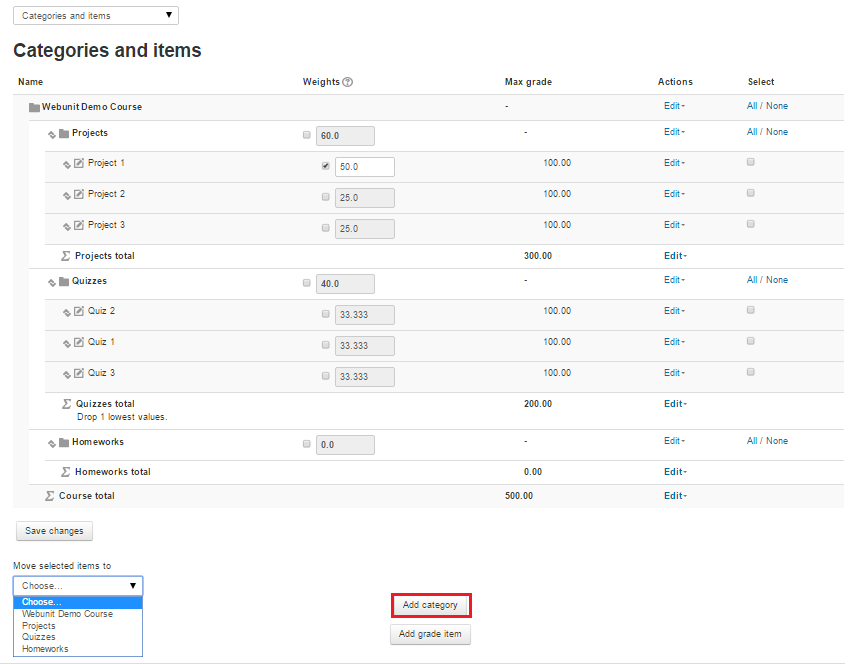This screenshot has height=664, width=860.
Task: Click the move icon beside Project 1
Action: [x=67, y=164]
